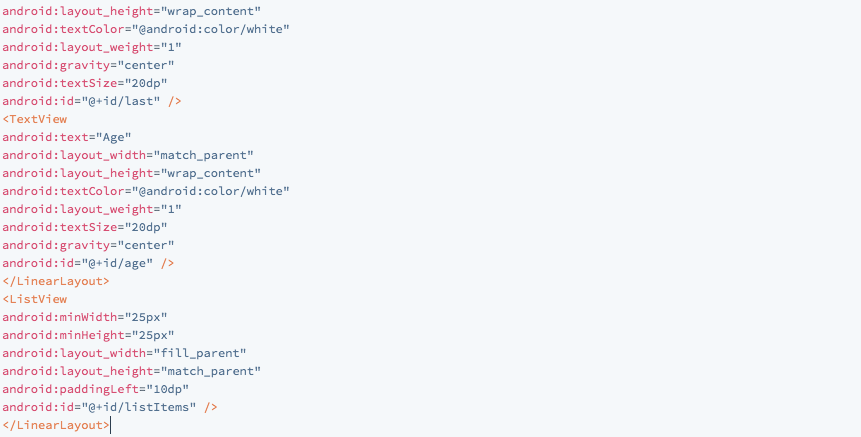The width and height of the screenshot is (861, 437).
Task: Click the first textColor attribute line
Action: click(146, 29)
